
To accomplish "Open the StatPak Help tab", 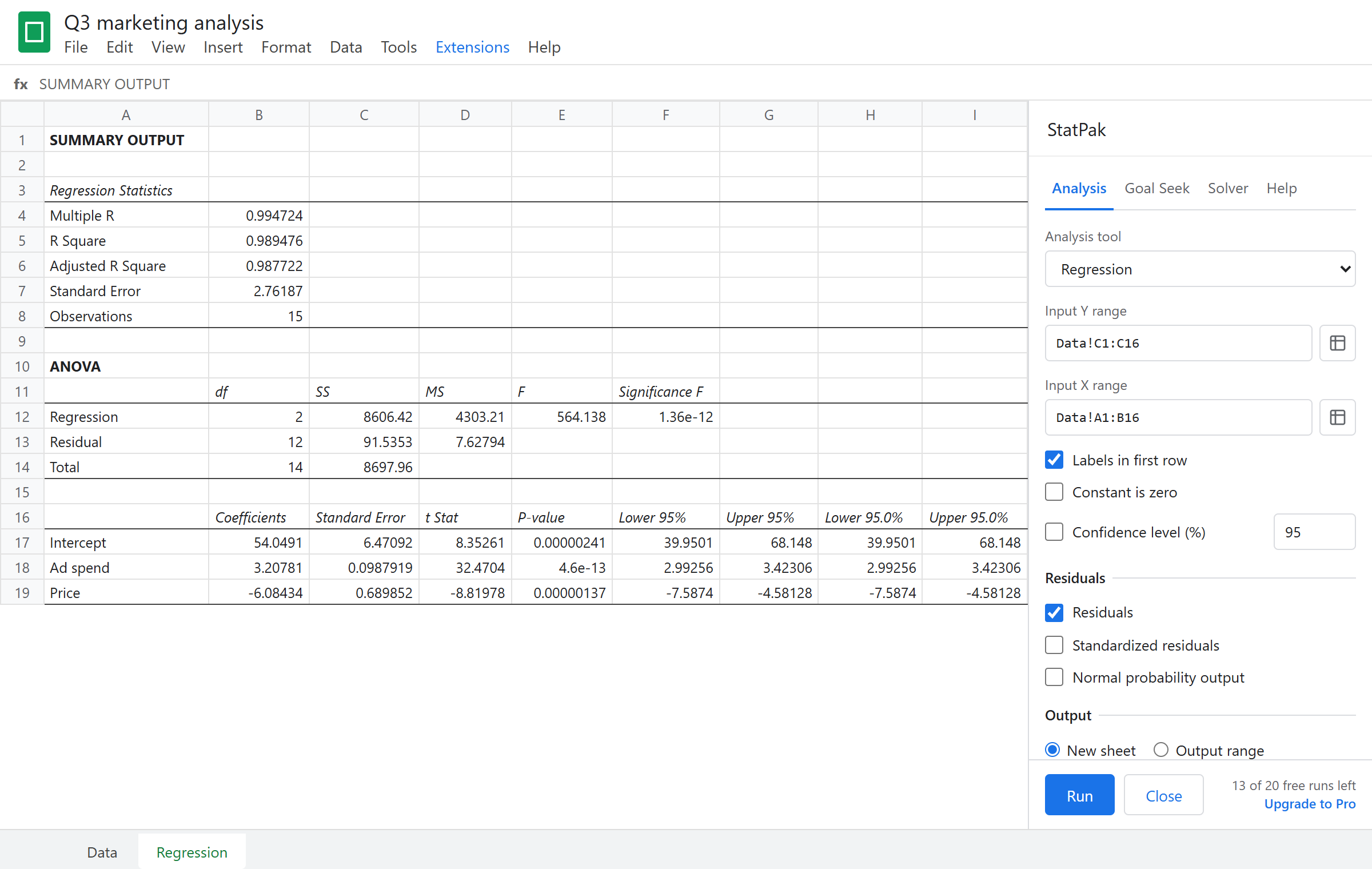I will click(x=1282, y=189).
